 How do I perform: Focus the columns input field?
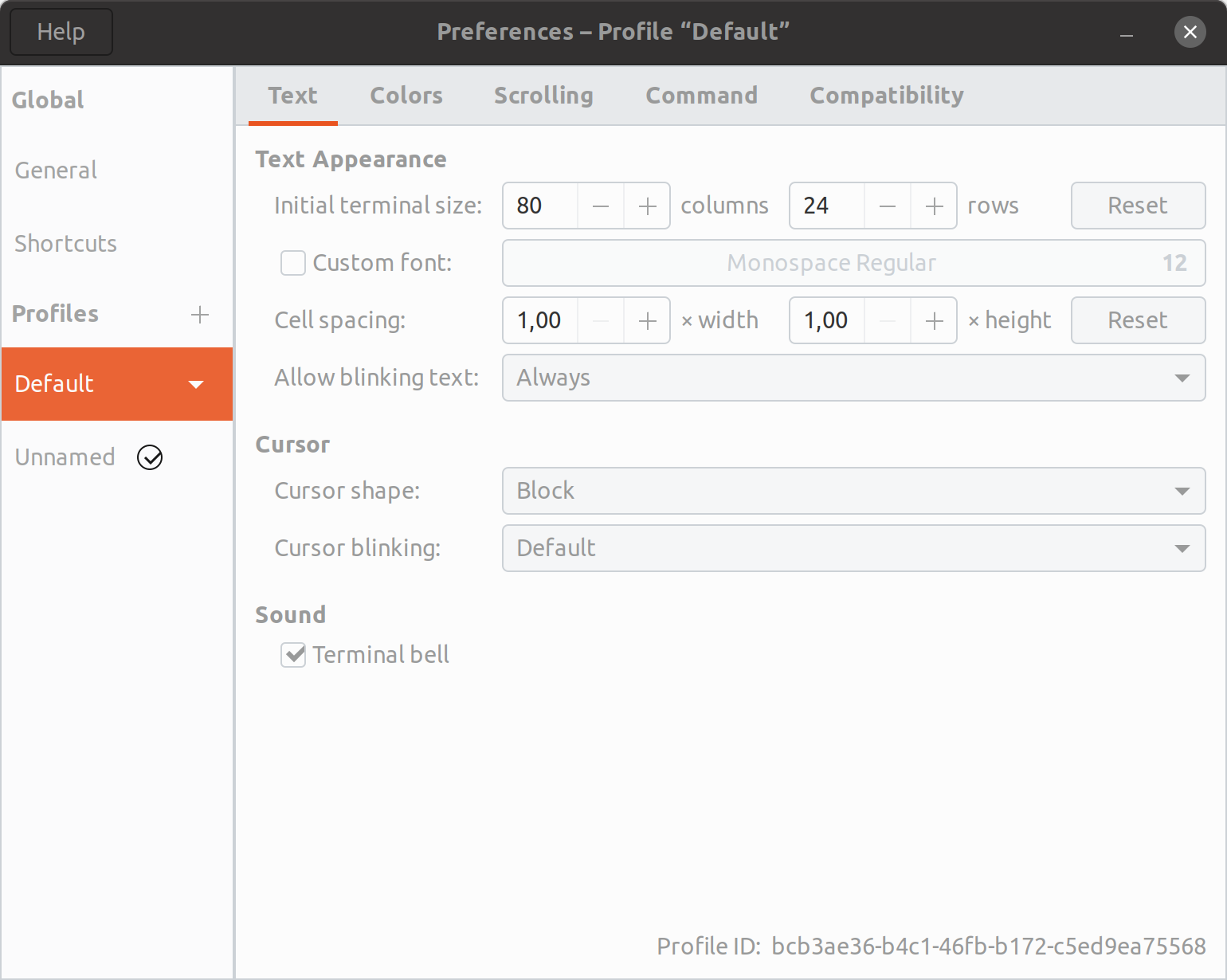pos(540,206)
